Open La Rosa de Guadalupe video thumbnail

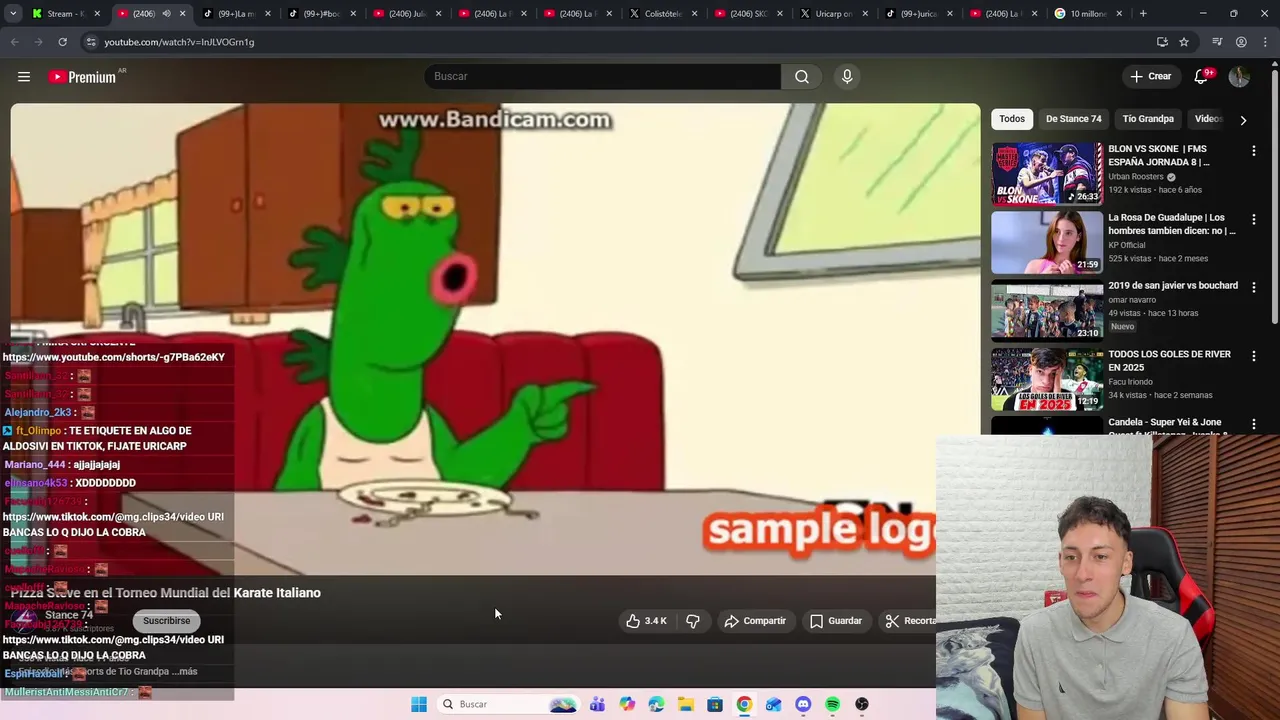click(x=1046, y=242)
